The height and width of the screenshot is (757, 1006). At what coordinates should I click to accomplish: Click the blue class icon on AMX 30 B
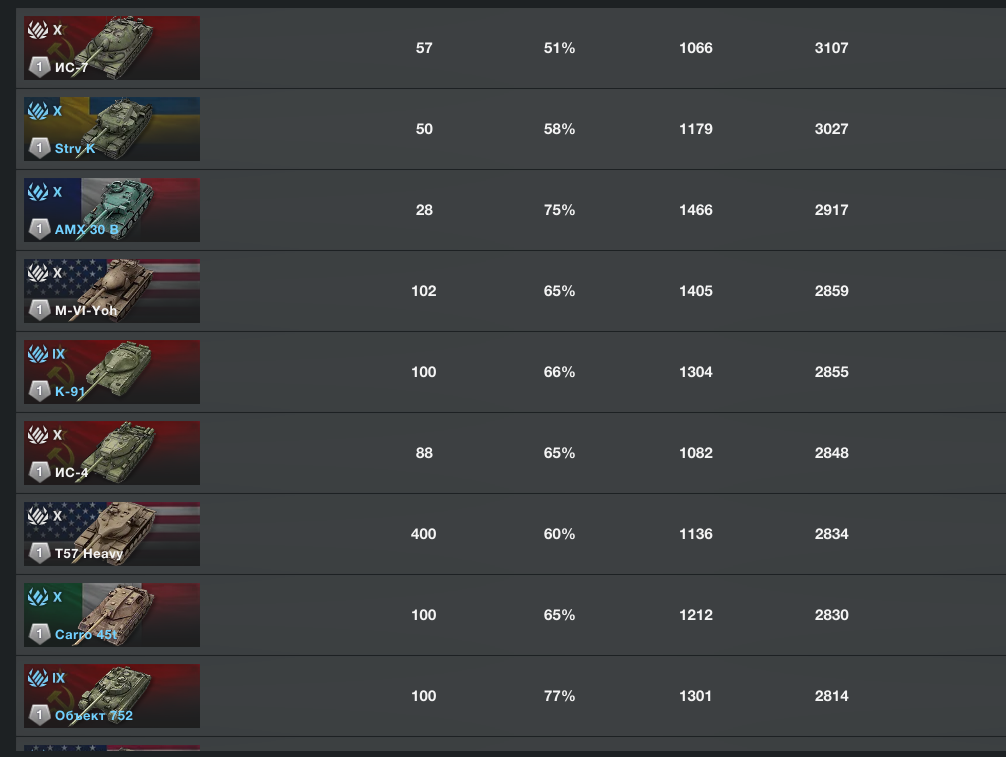[38, 192]
